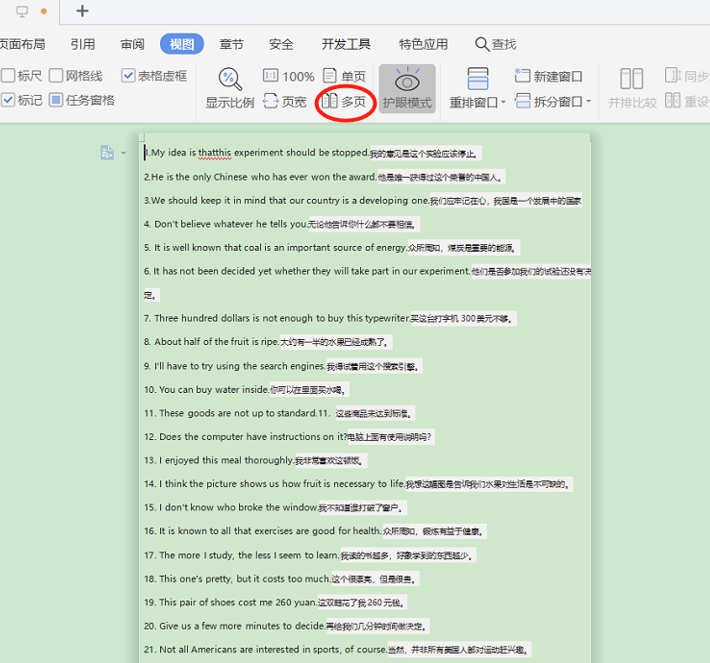Select the 视图 view tab
This screenshot has height=663, width=710.
point(182,44)
